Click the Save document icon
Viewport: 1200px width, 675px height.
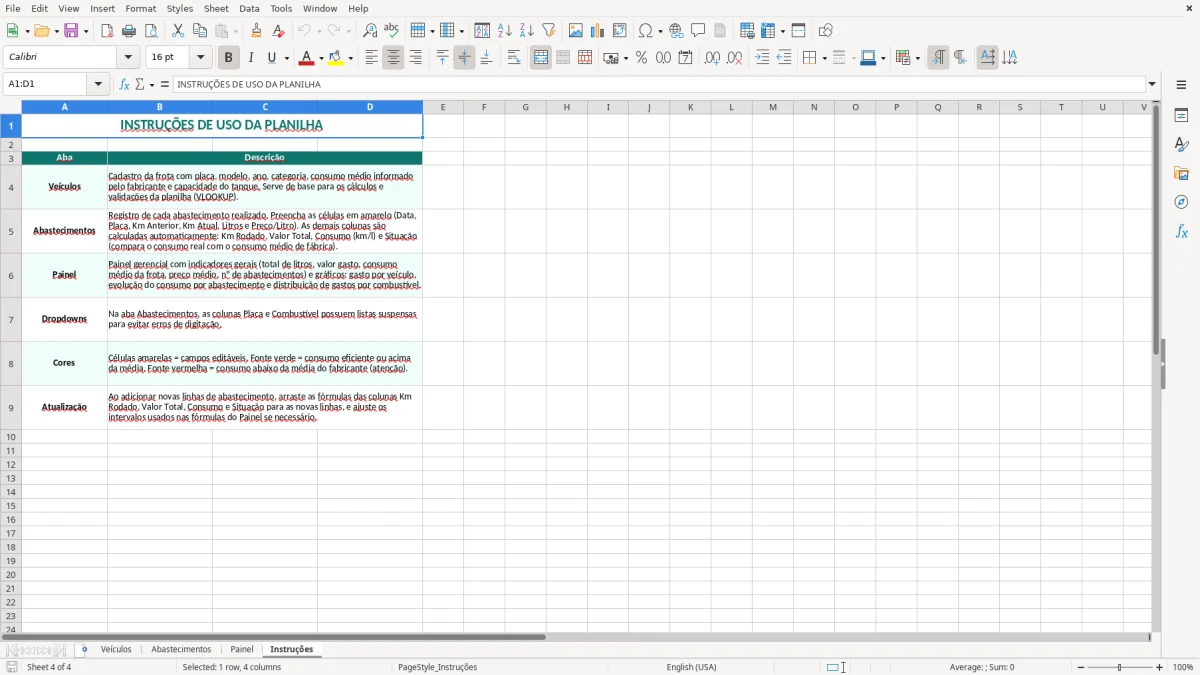click(71, 31)
